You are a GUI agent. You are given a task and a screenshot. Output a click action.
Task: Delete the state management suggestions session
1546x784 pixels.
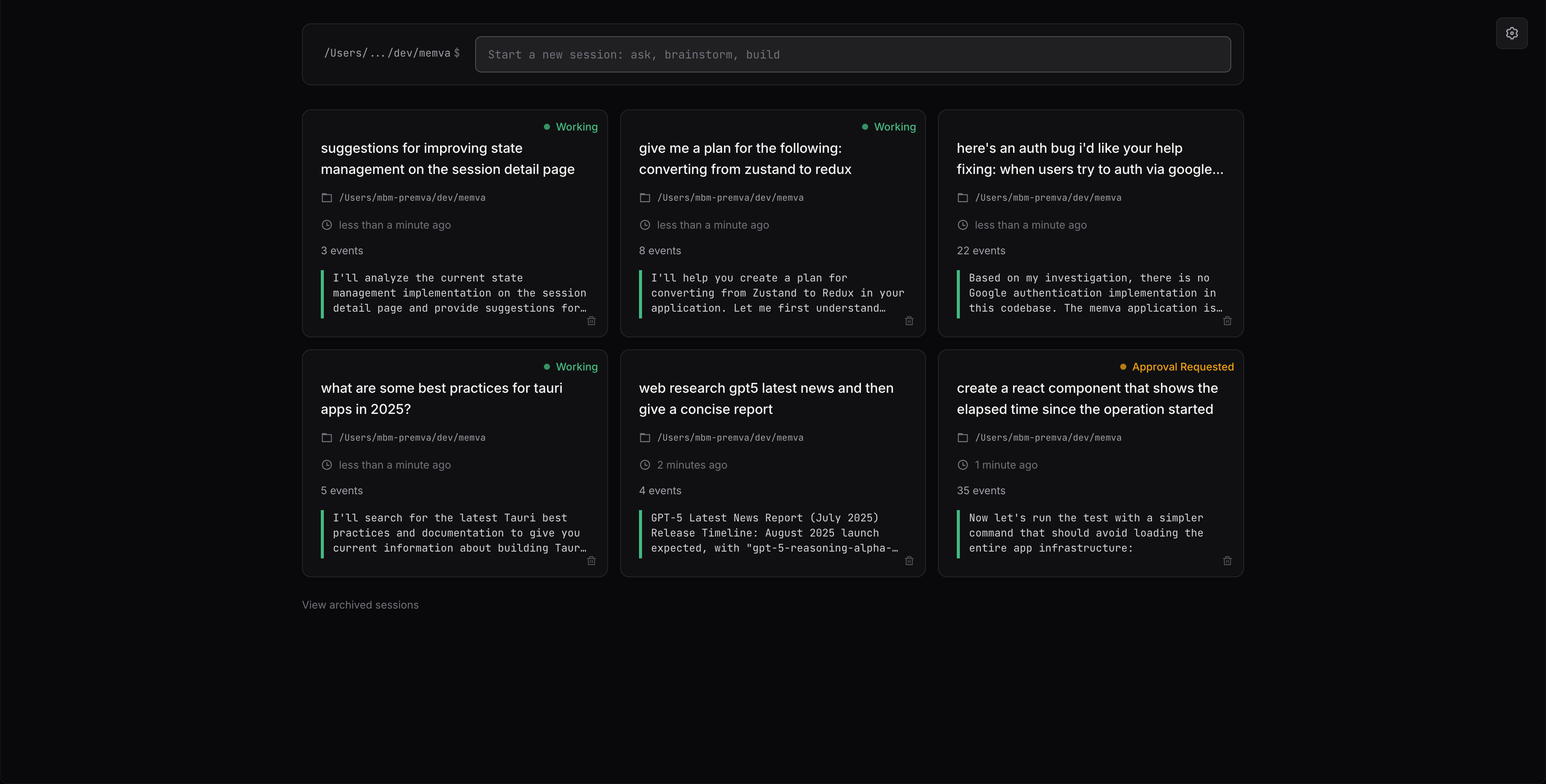pyautogui.click(x=591, y=321)
